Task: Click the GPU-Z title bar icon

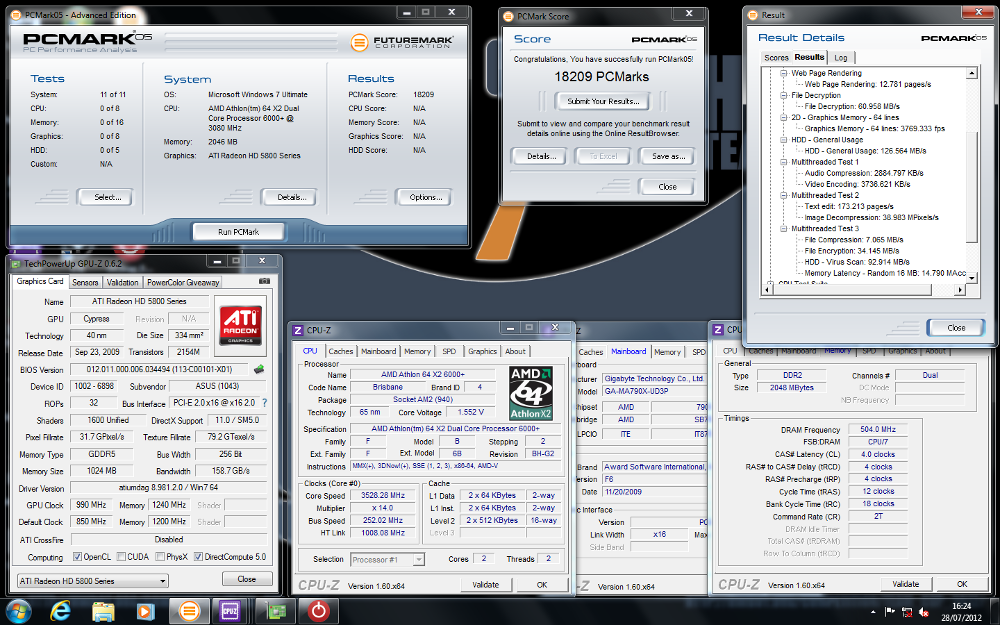Action: click(16, 263)
